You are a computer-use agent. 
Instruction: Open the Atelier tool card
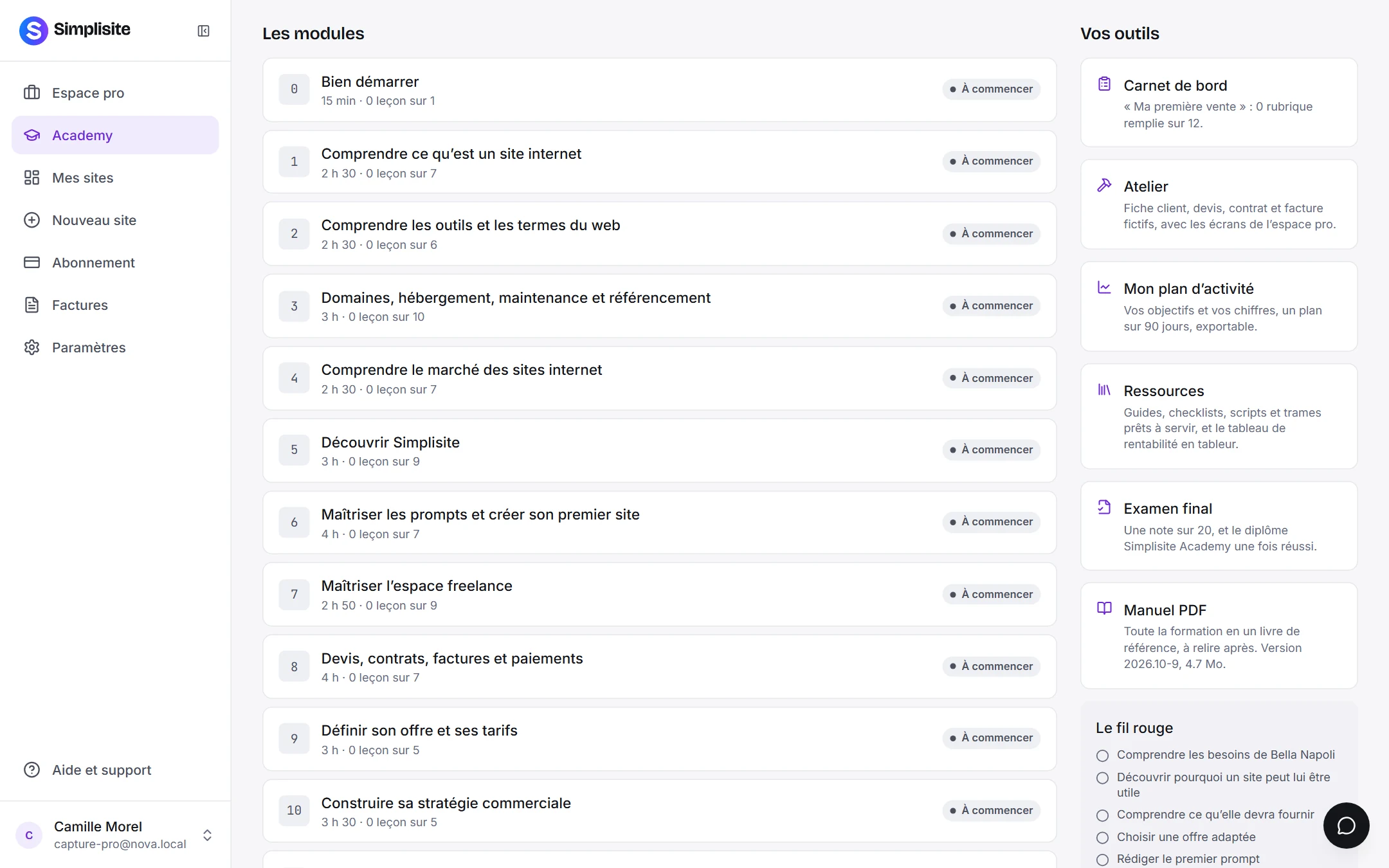pos(1219,204)
